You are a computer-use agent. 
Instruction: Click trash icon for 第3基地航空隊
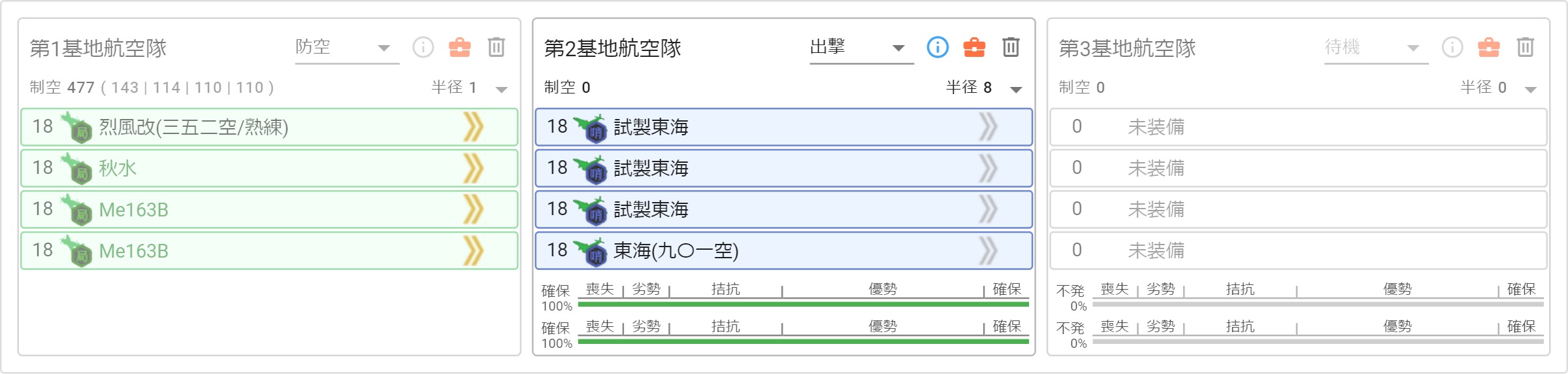point(1526,47)
